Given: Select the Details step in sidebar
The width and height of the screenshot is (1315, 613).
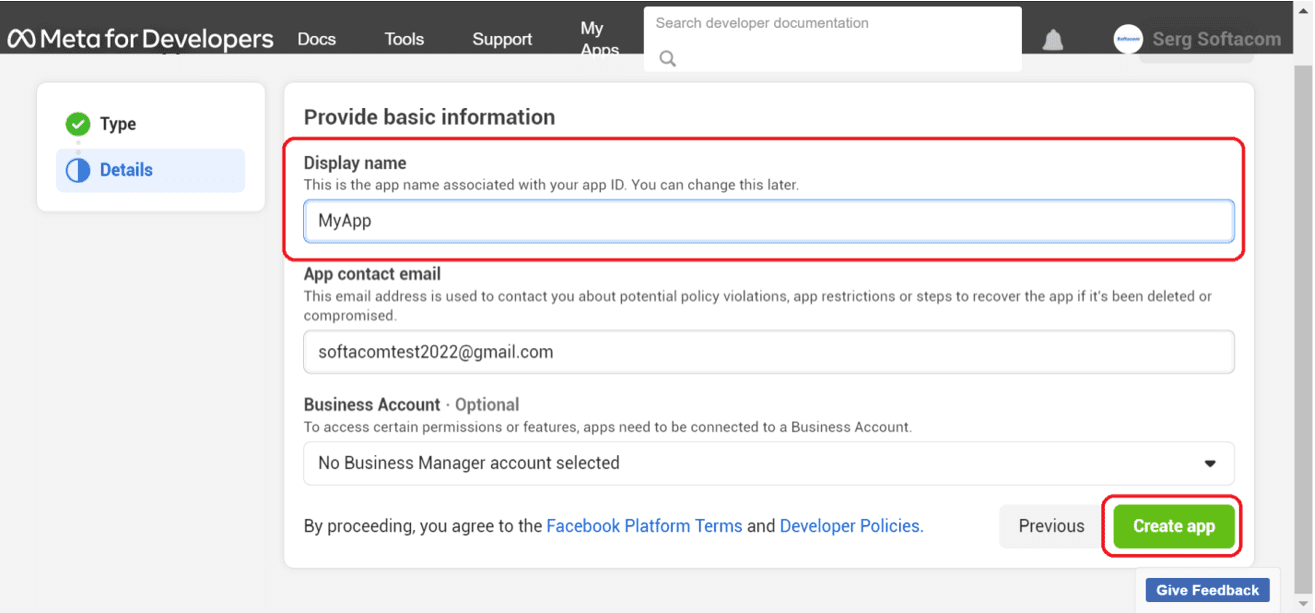Looking at the screenshot, I should tap(150, 170).
